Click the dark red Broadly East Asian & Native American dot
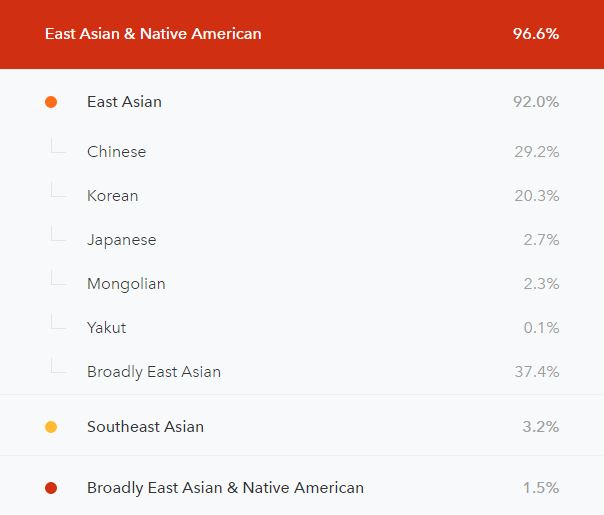 point(51,488)
